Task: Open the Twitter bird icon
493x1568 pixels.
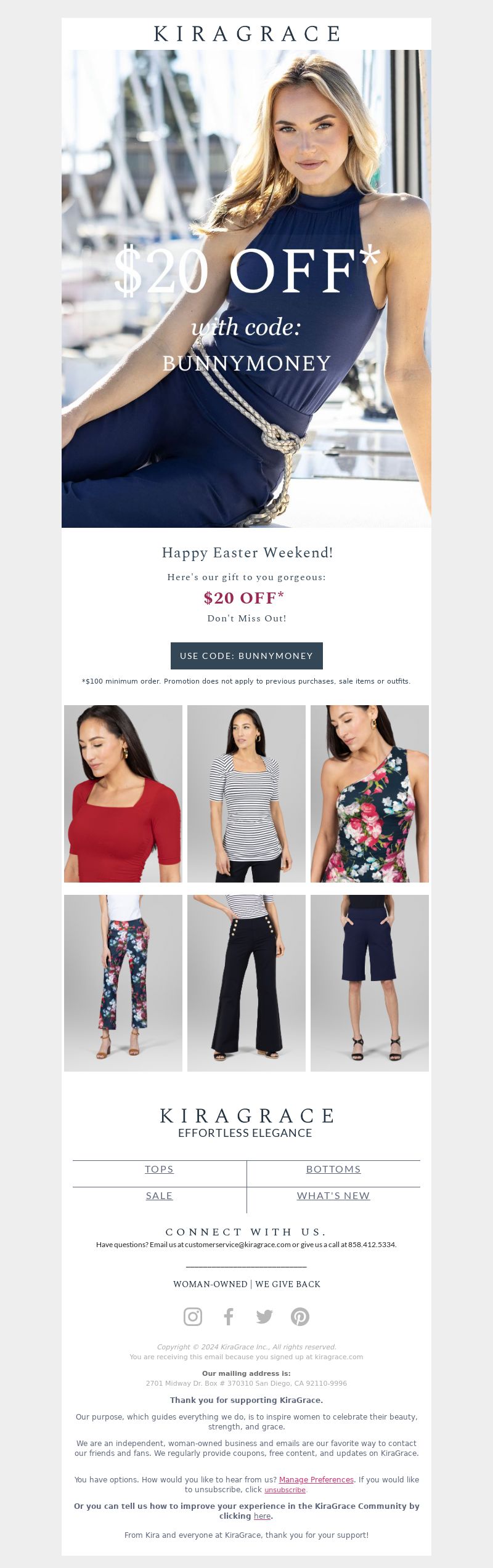Action: [264, 1316]
